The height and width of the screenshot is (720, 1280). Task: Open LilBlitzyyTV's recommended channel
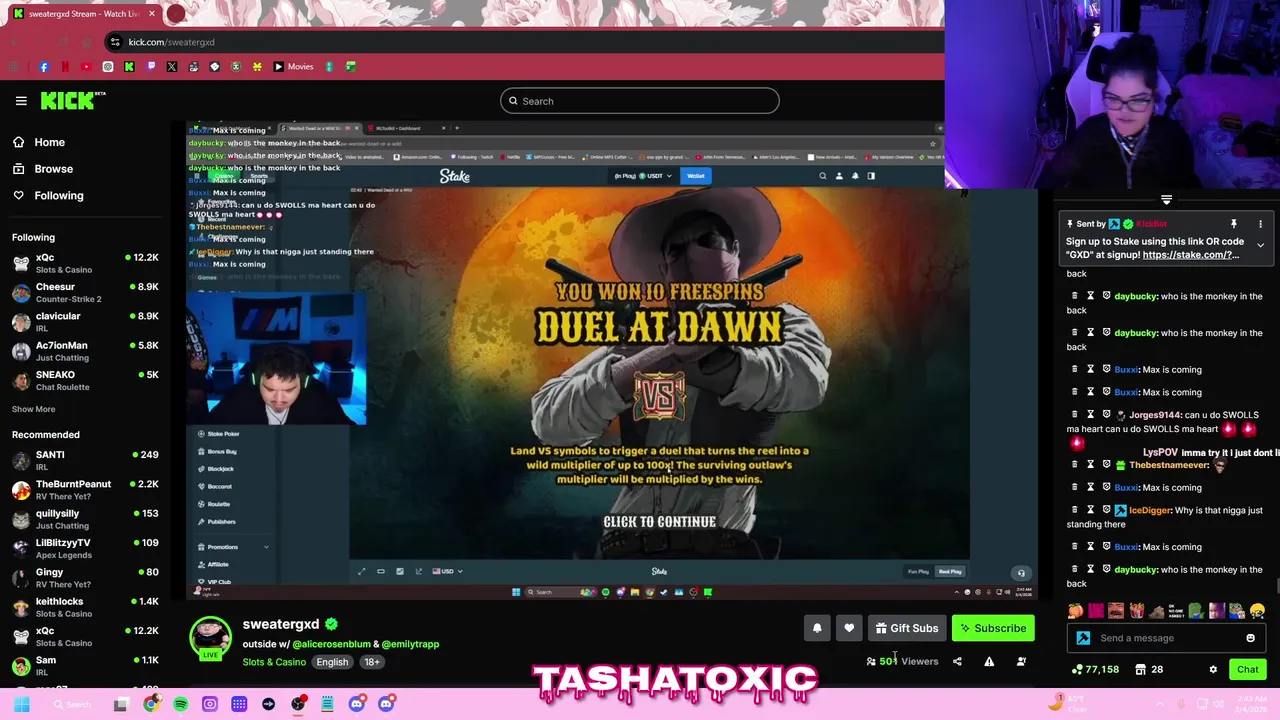pos(85,548)
